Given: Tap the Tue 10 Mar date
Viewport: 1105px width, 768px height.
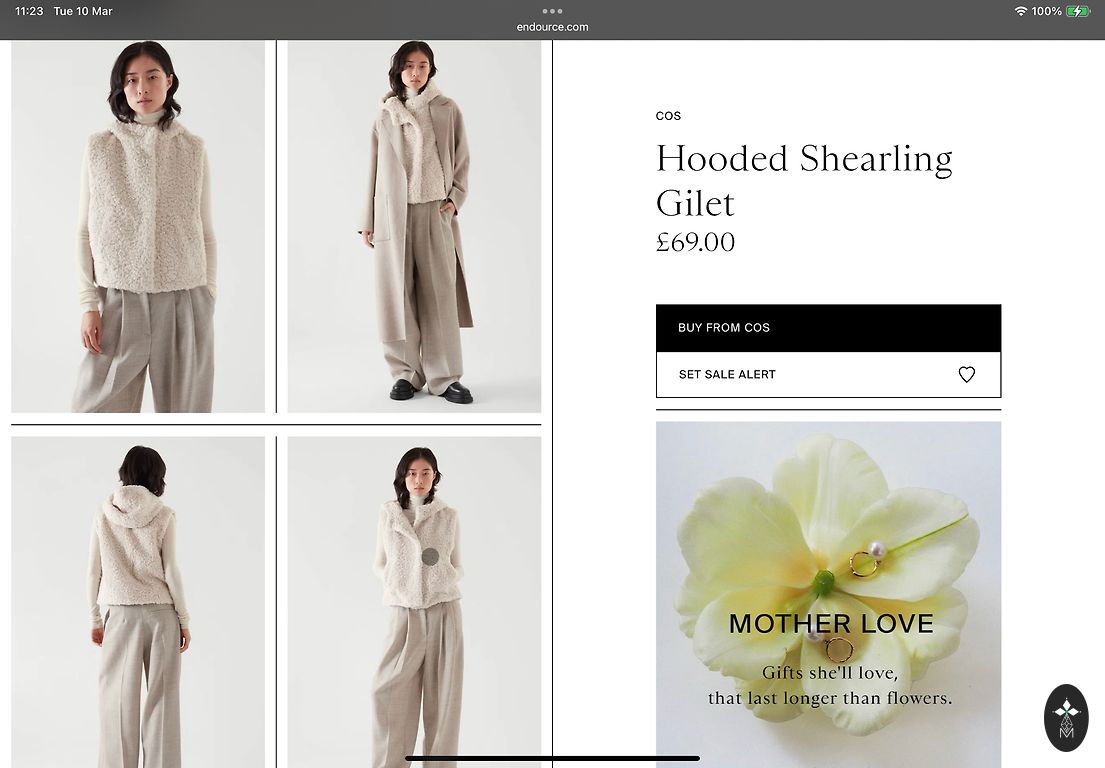Looking at the screenshot, I should click(x=83, y=11).
